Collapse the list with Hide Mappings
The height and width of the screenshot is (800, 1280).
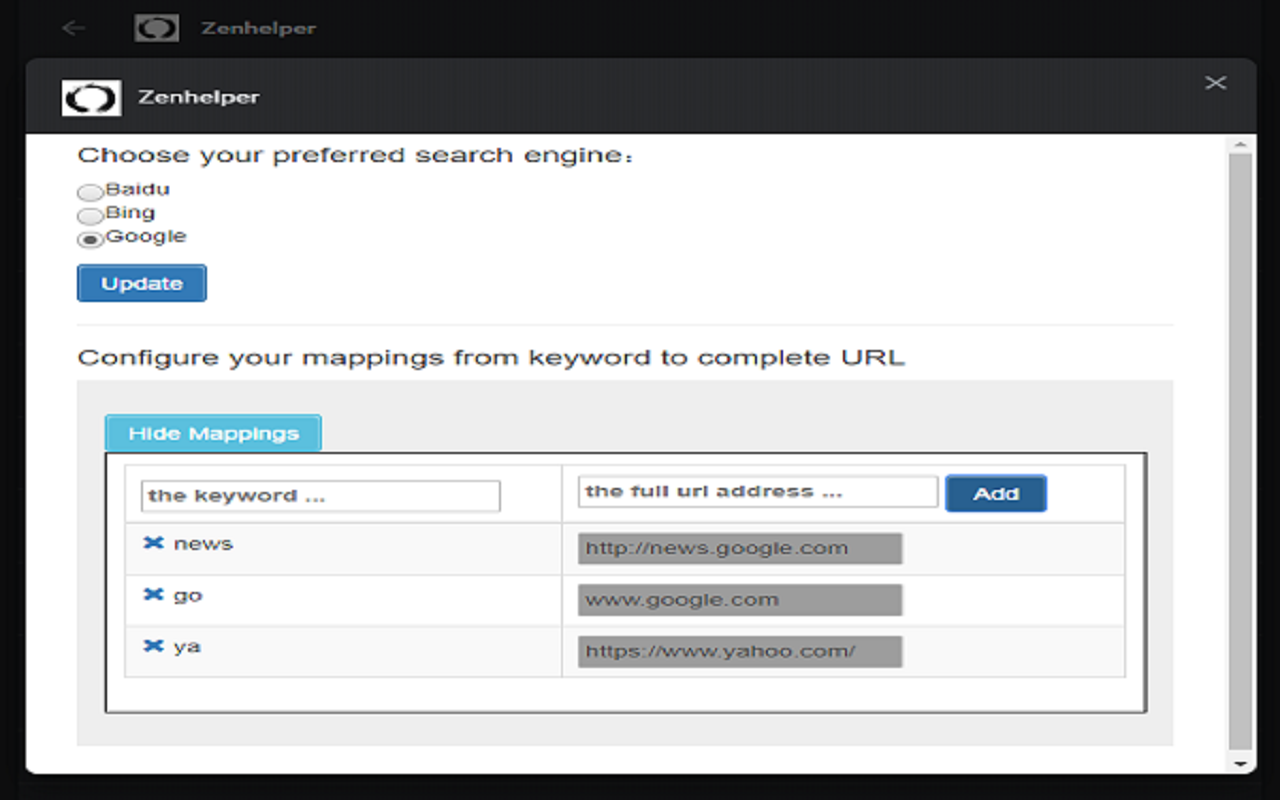pyautogui.click(x=213, y=434)
